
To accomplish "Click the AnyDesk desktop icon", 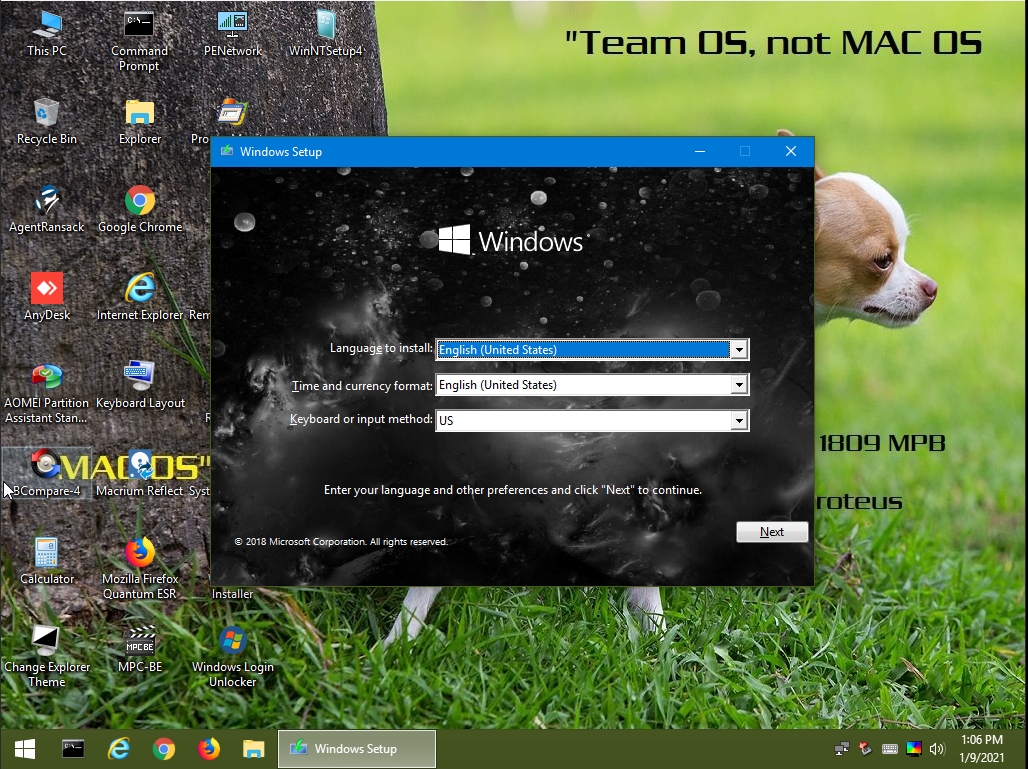I will 47,298.
